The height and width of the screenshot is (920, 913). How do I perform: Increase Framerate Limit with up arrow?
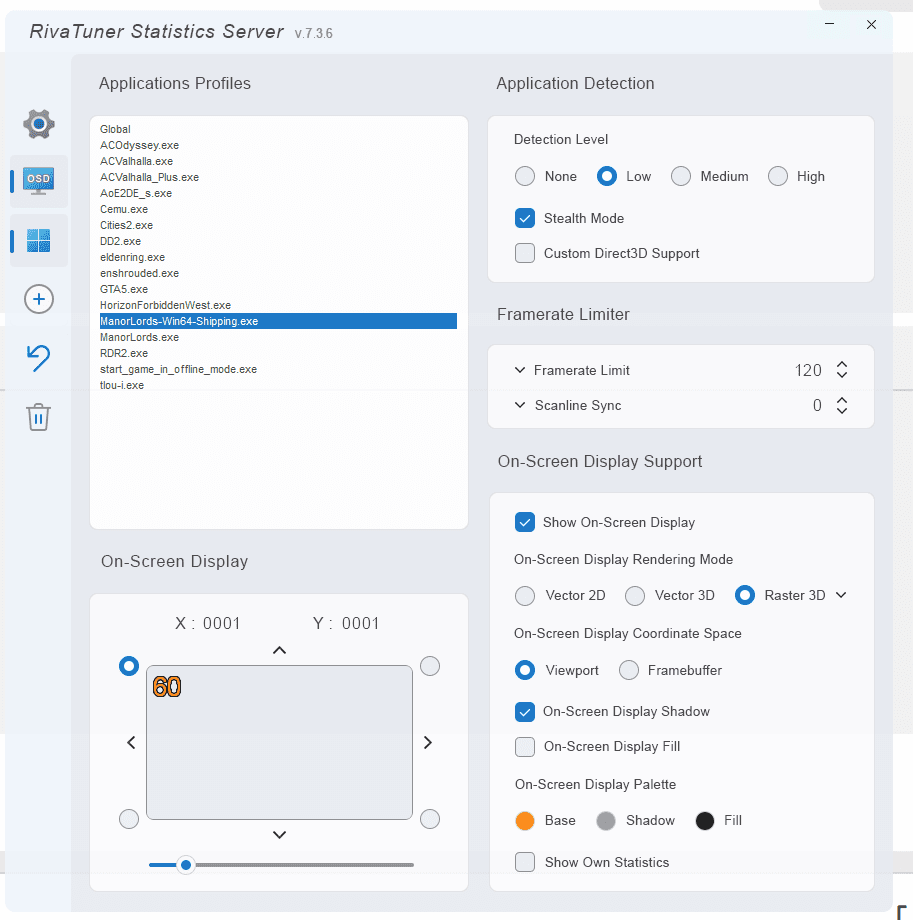(x=842, y=364)
